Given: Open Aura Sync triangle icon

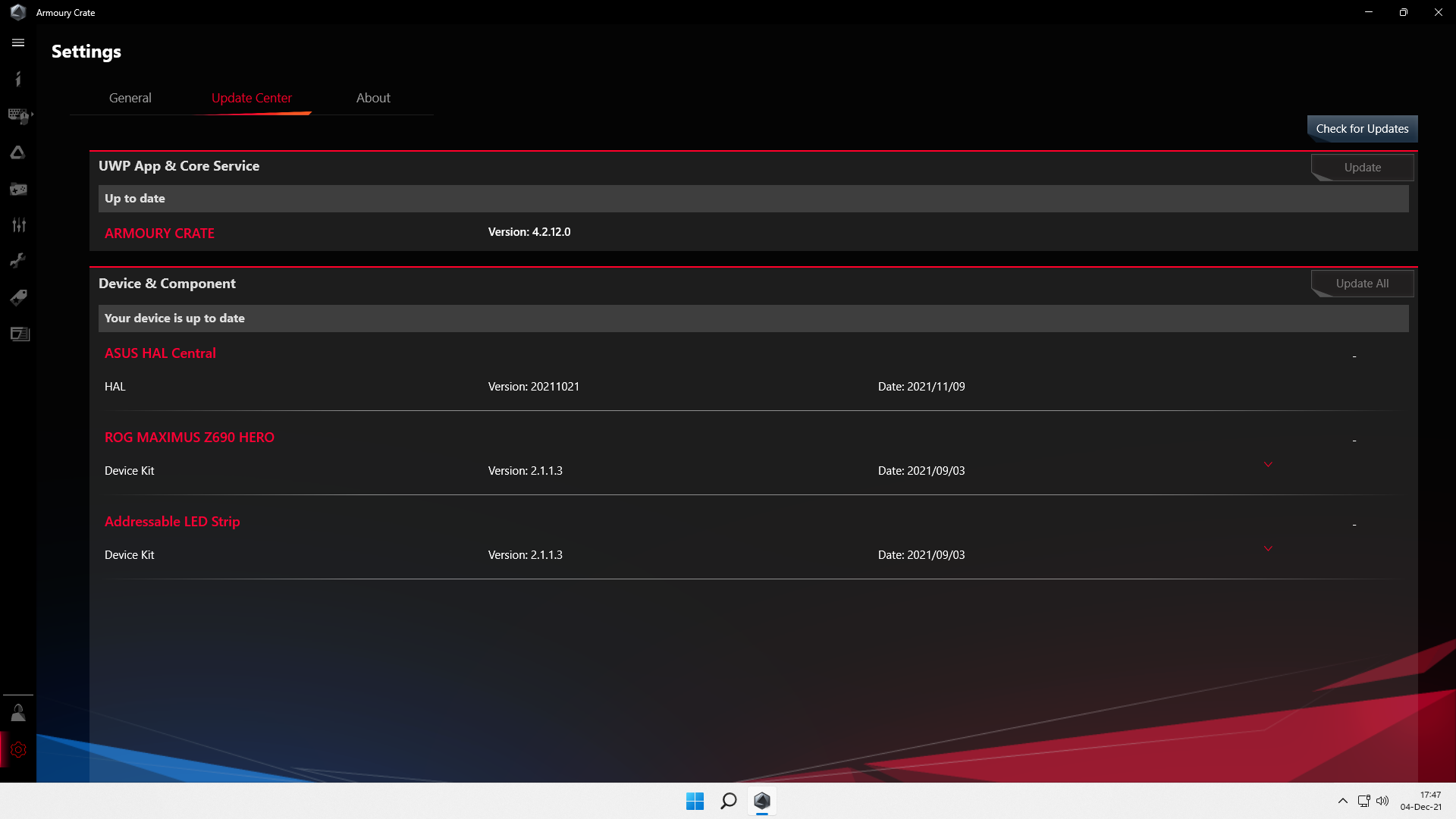Looking at the screenshot, I should (x=18, y=152).
